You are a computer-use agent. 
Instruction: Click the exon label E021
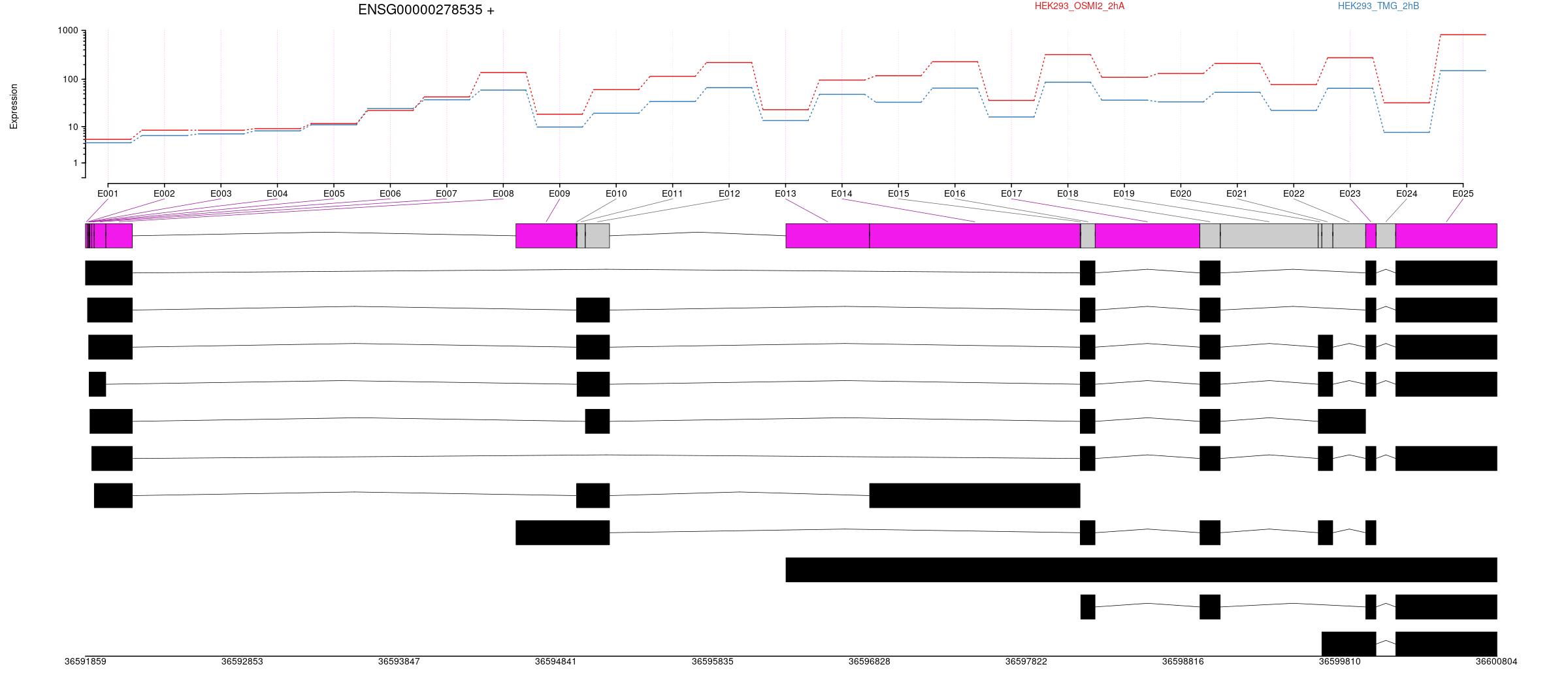coord(1237,193)
